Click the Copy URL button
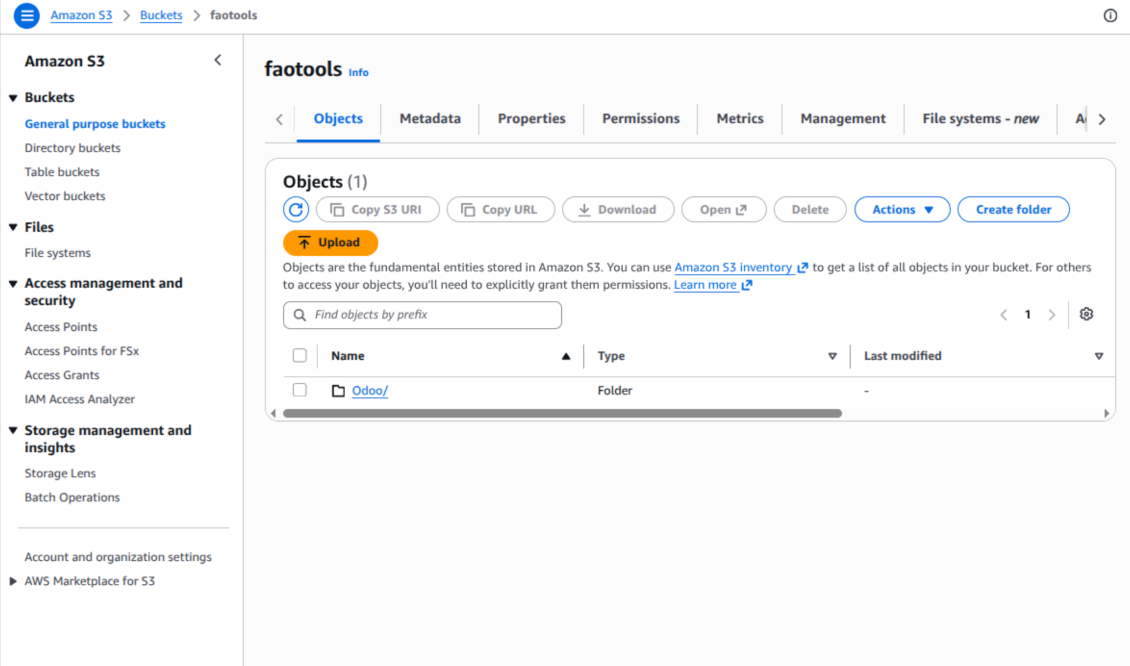This screenshot has width=1130, height=666. point(501,210)
